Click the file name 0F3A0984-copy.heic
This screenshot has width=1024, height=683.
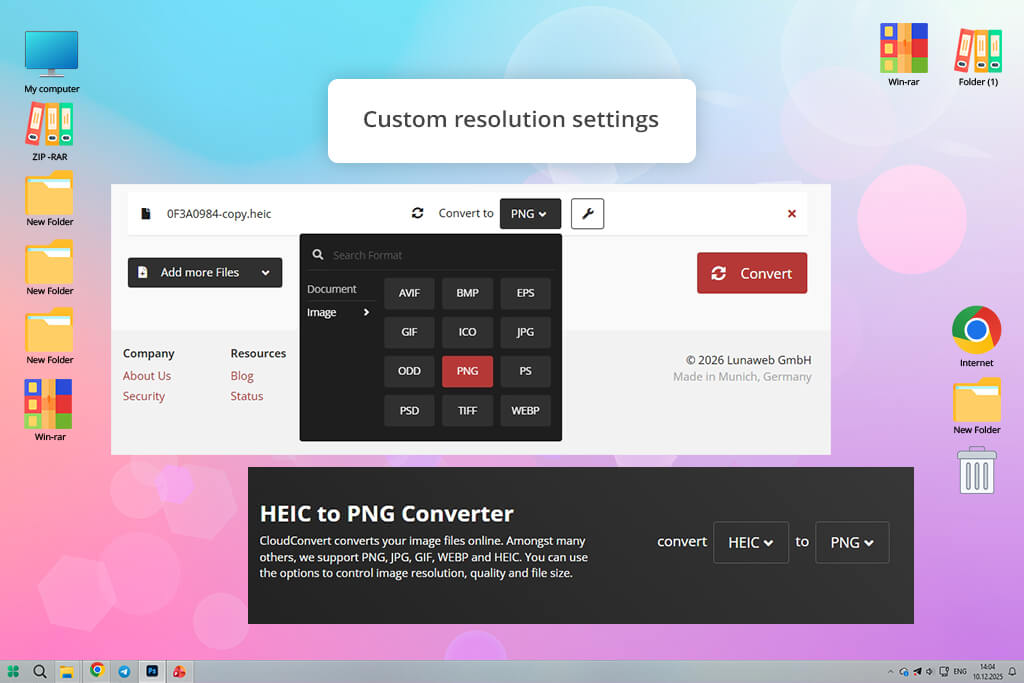tap(219, 214)
